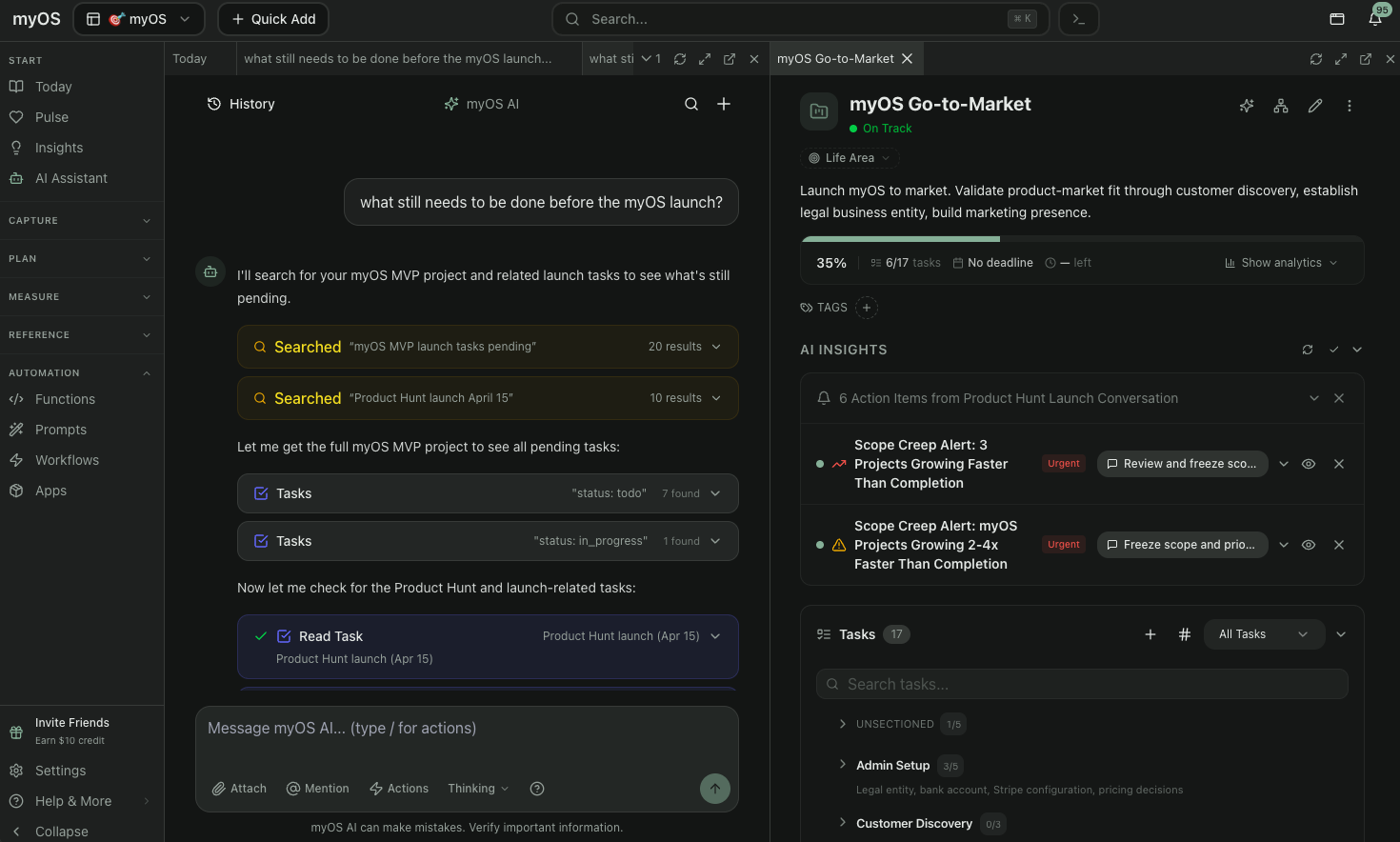Click the hash icon in the Tasks panel
The image size is (1400, 842).
tap(1185, 633)
